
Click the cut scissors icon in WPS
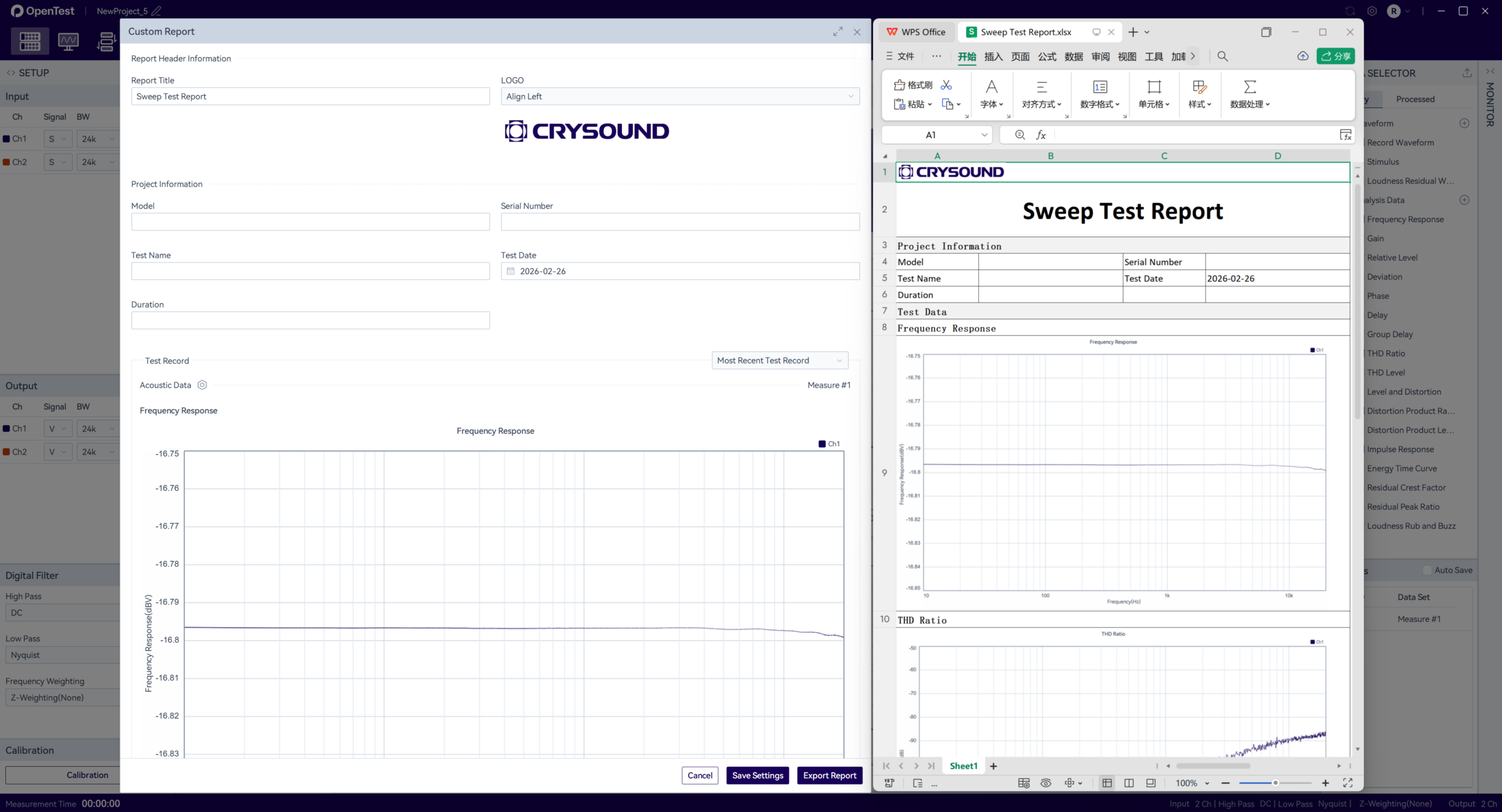click(x=946, y=85)
